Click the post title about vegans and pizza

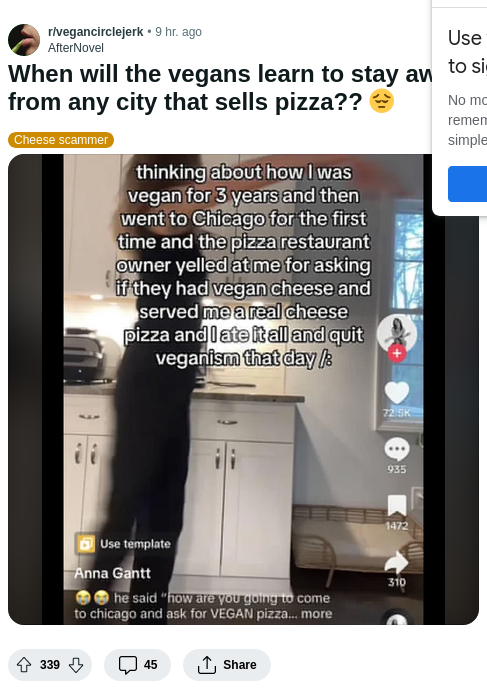coord(220,88)
